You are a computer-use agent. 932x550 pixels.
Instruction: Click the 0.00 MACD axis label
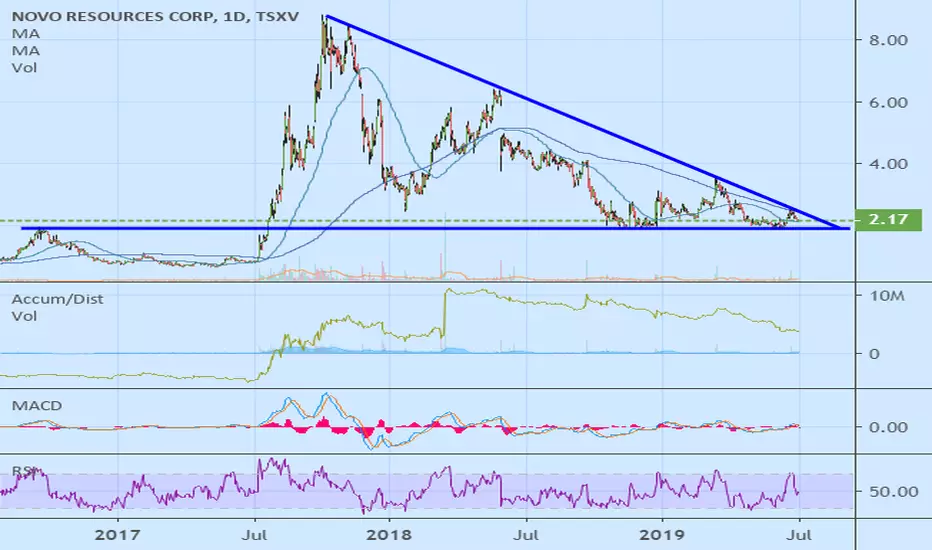click(889, 427)
